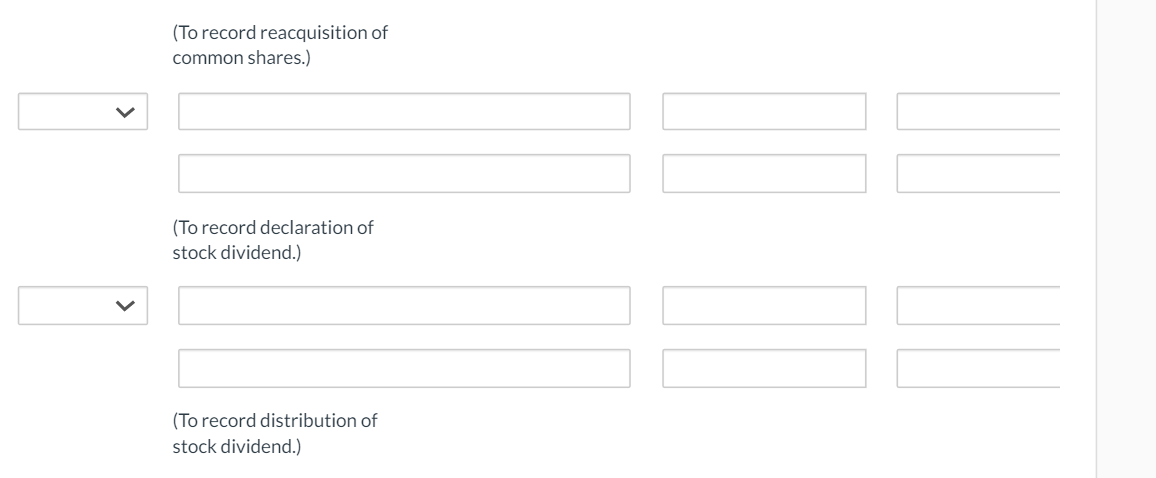Click first account title field for dividend declaration
This screenshot has width=1156, height=478.
[404, 112]
